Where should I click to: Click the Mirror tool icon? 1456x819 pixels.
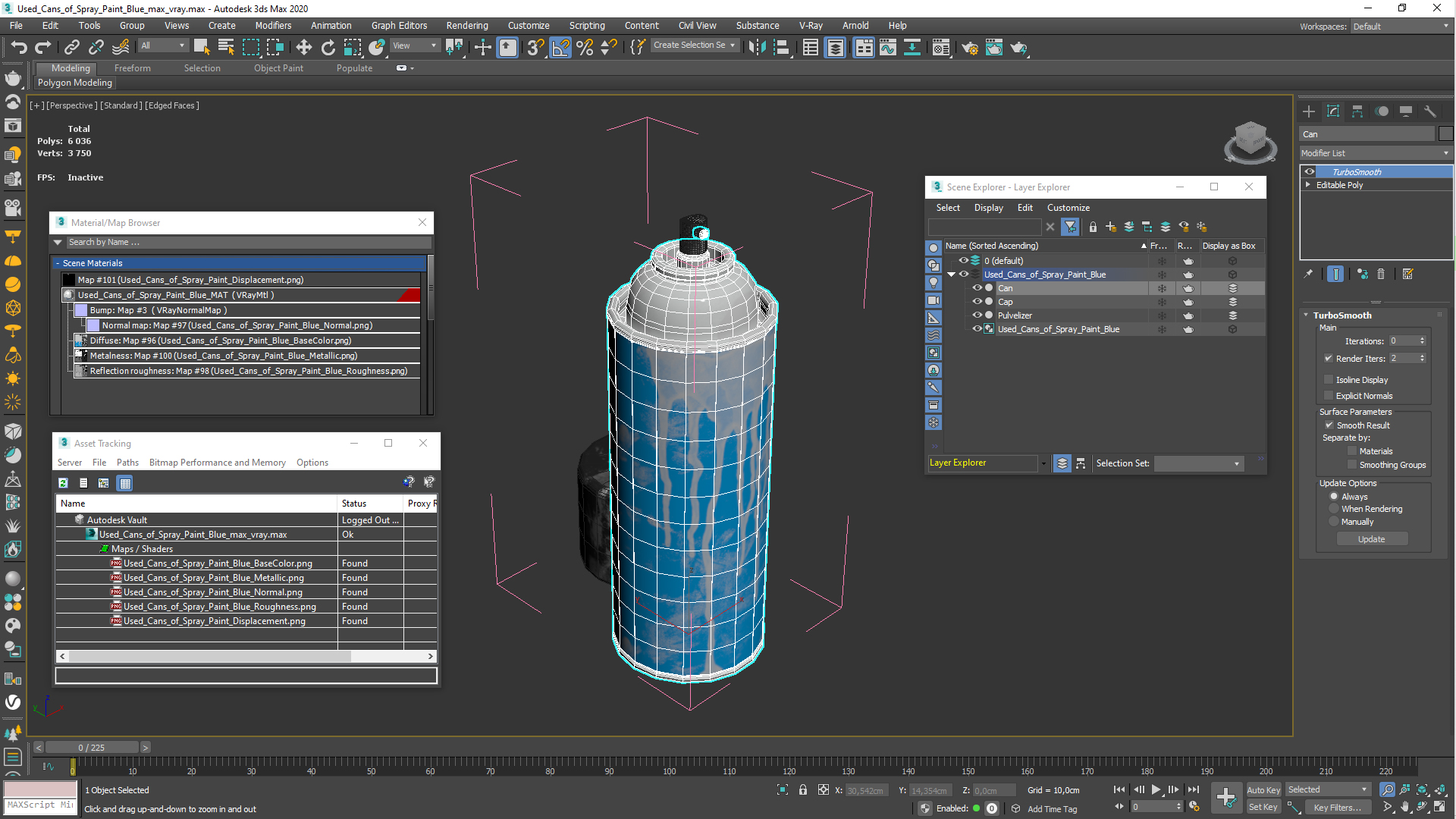pos(756,48)
